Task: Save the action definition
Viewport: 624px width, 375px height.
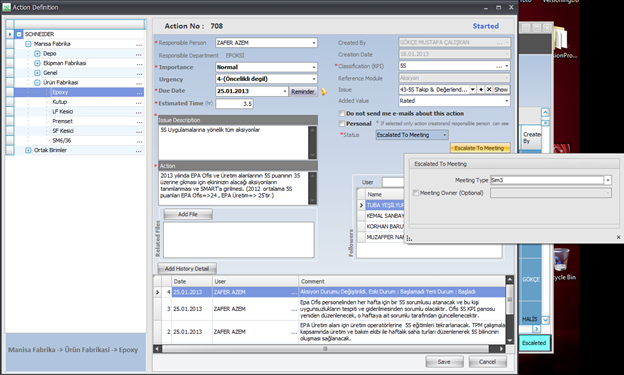Action: 444,362
